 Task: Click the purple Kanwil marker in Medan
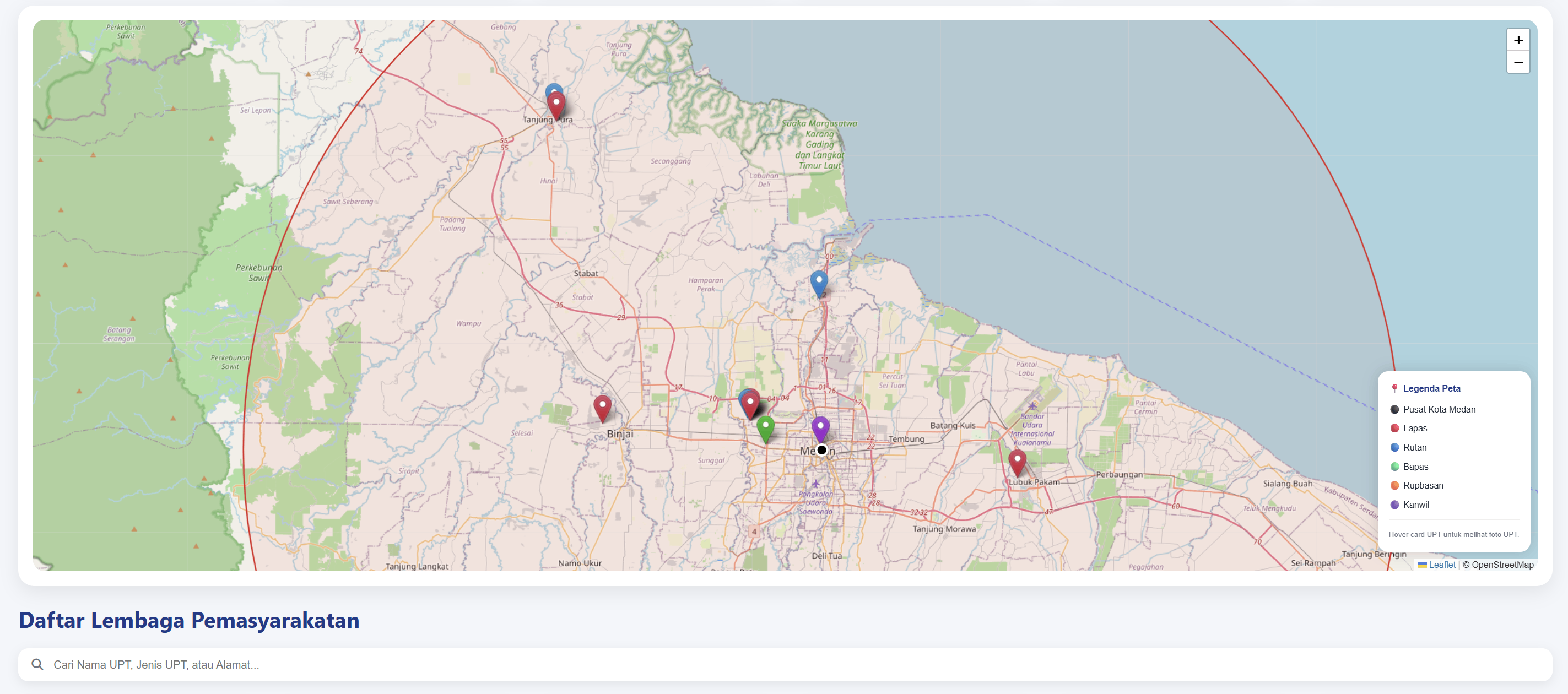(x=820, y=429)
